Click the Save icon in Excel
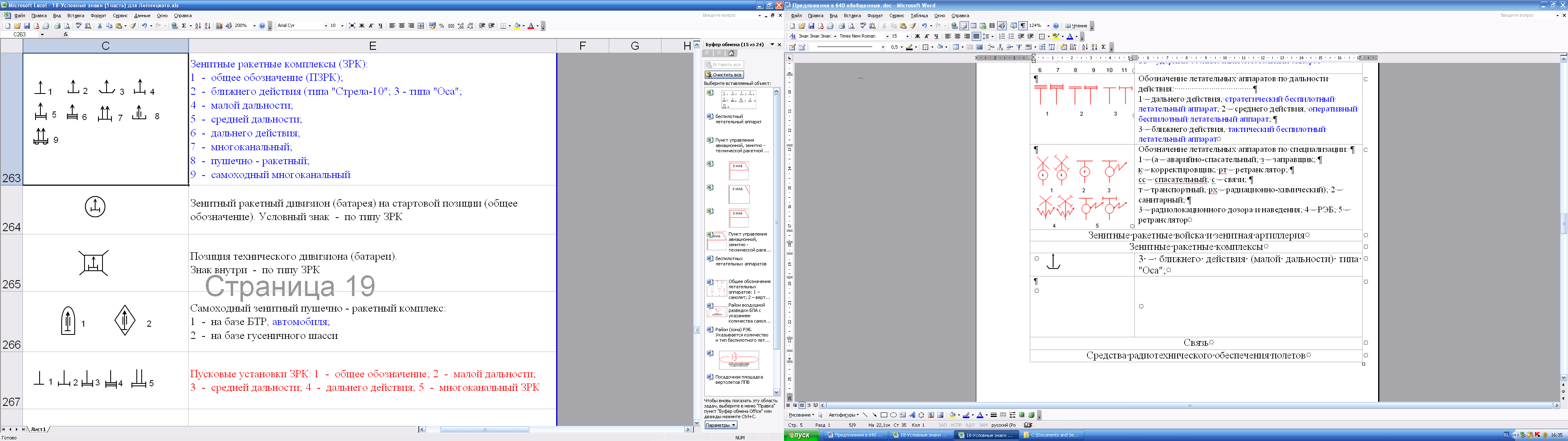This screenshot has width=1568, height=441. click(27, 26)
